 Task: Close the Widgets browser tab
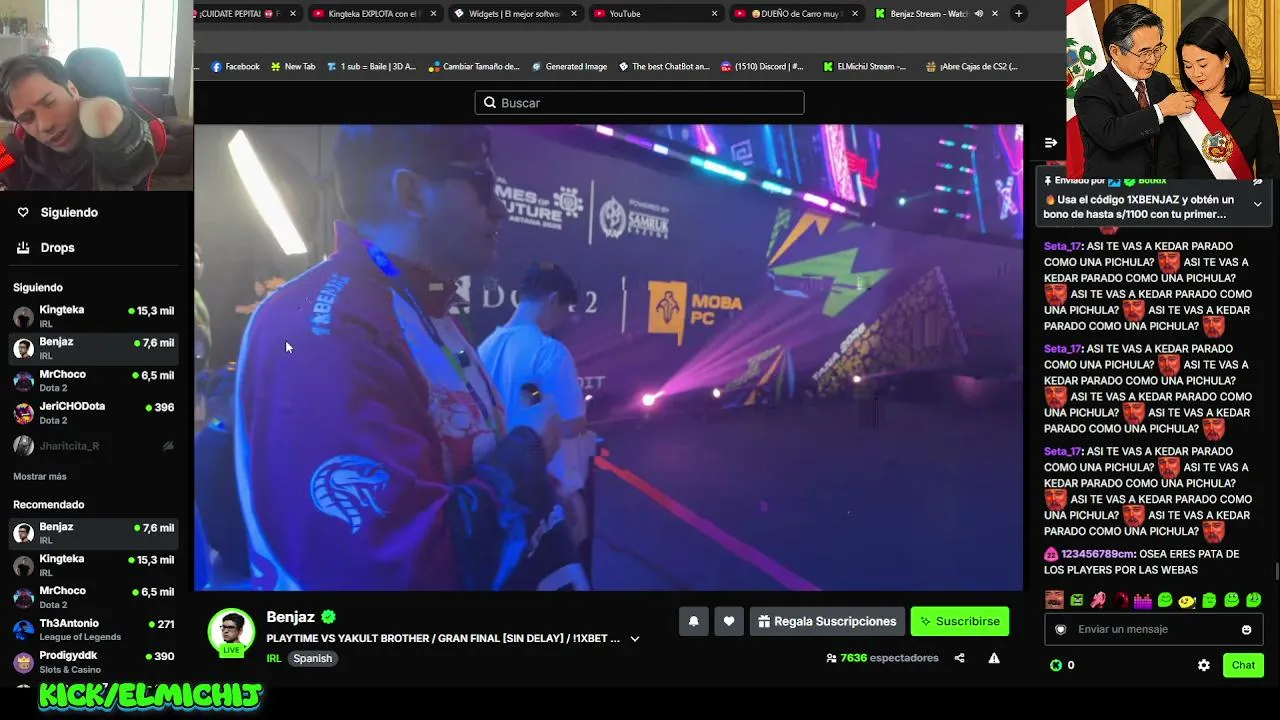click(575, 14)
